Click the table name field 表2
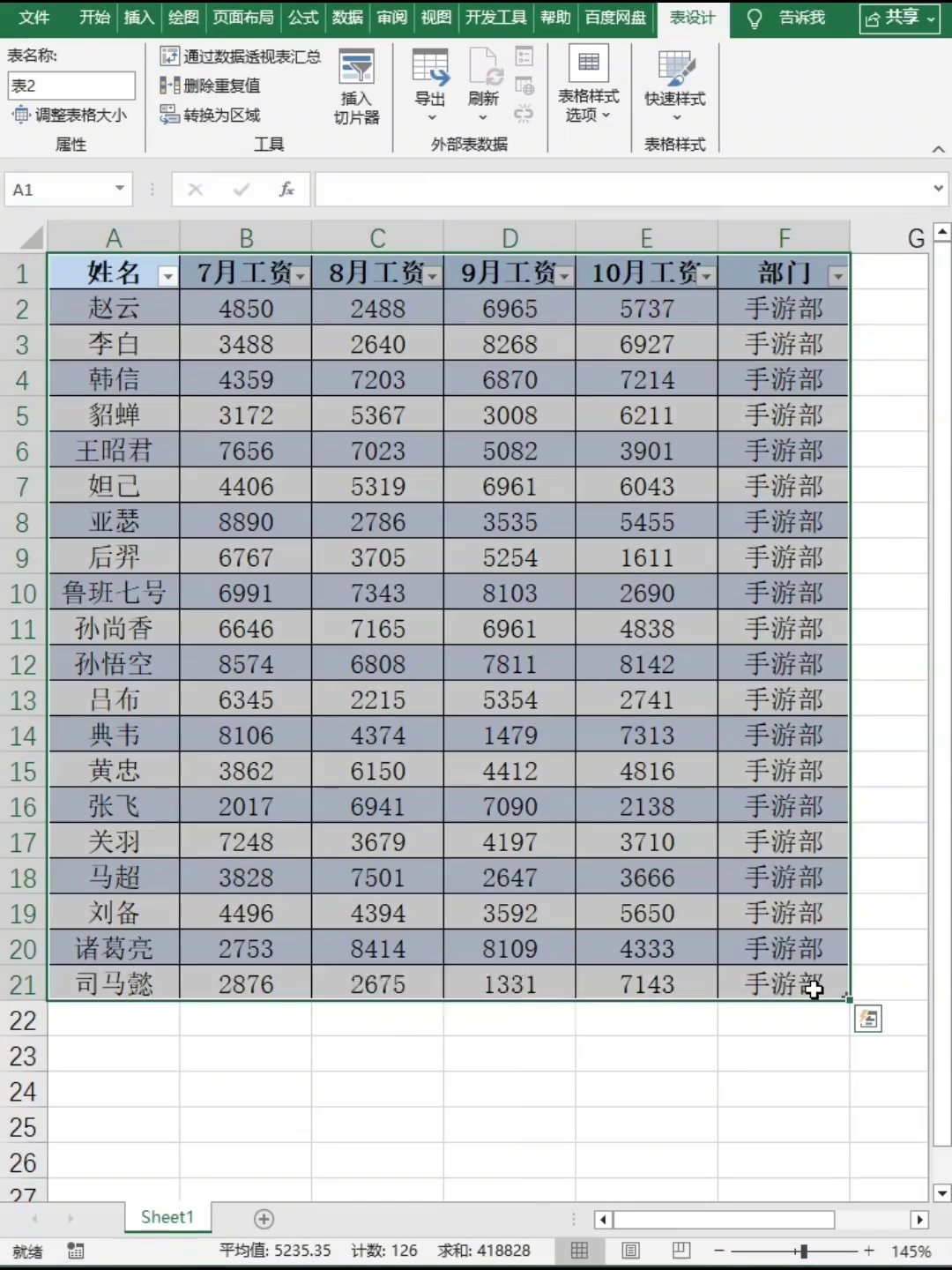This screenshot has width=952, height=1270. [71, 86]
